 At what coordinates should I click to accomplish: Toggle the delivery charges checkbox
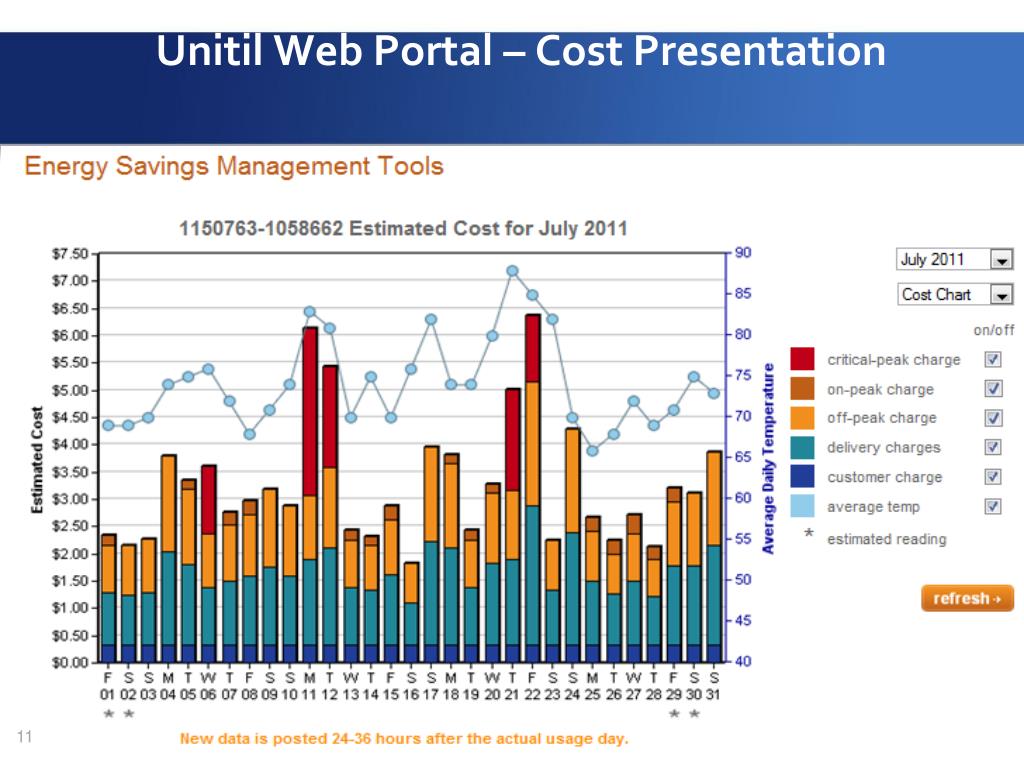(x=993, y=447)
